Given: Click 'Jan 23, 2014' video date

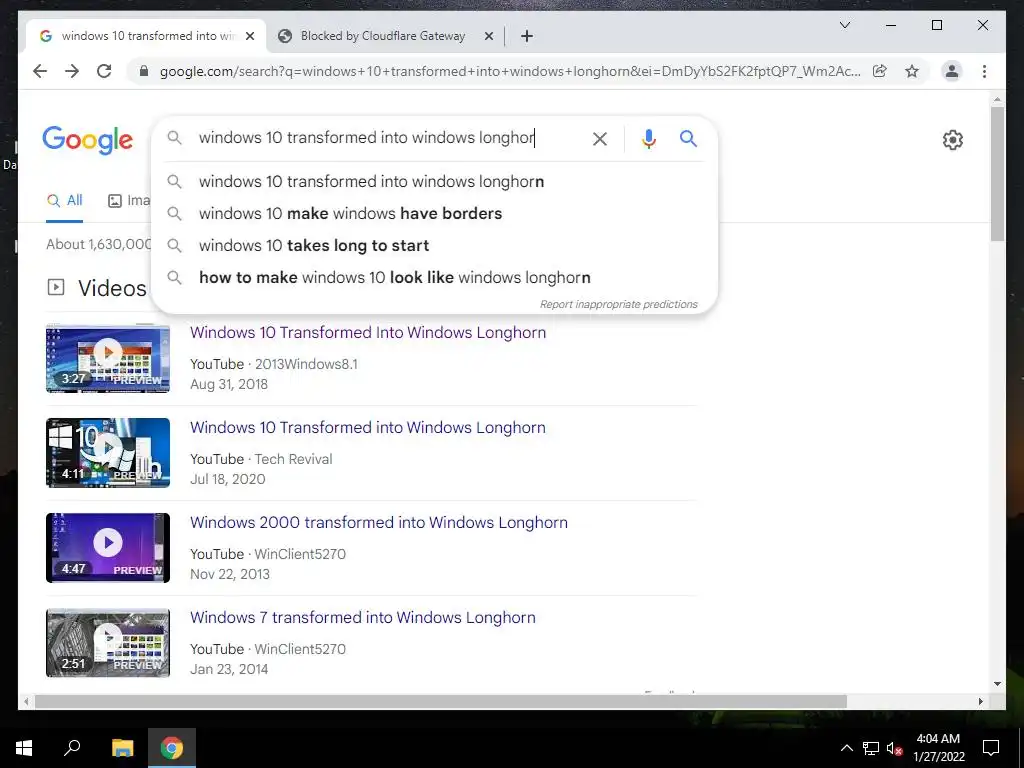Looking at the screenshot, I should [x=229, y=669].
